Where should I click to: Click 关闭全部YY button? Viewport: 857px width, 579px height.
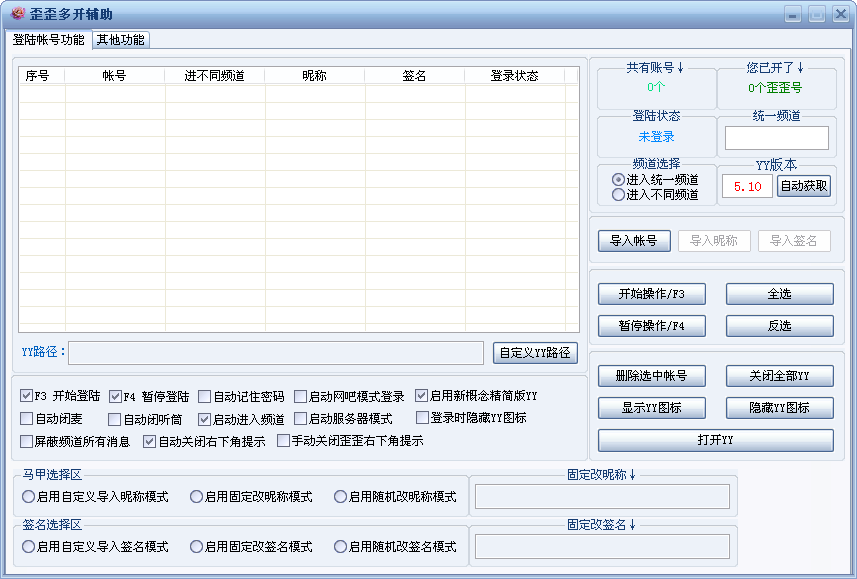(779, 376)
